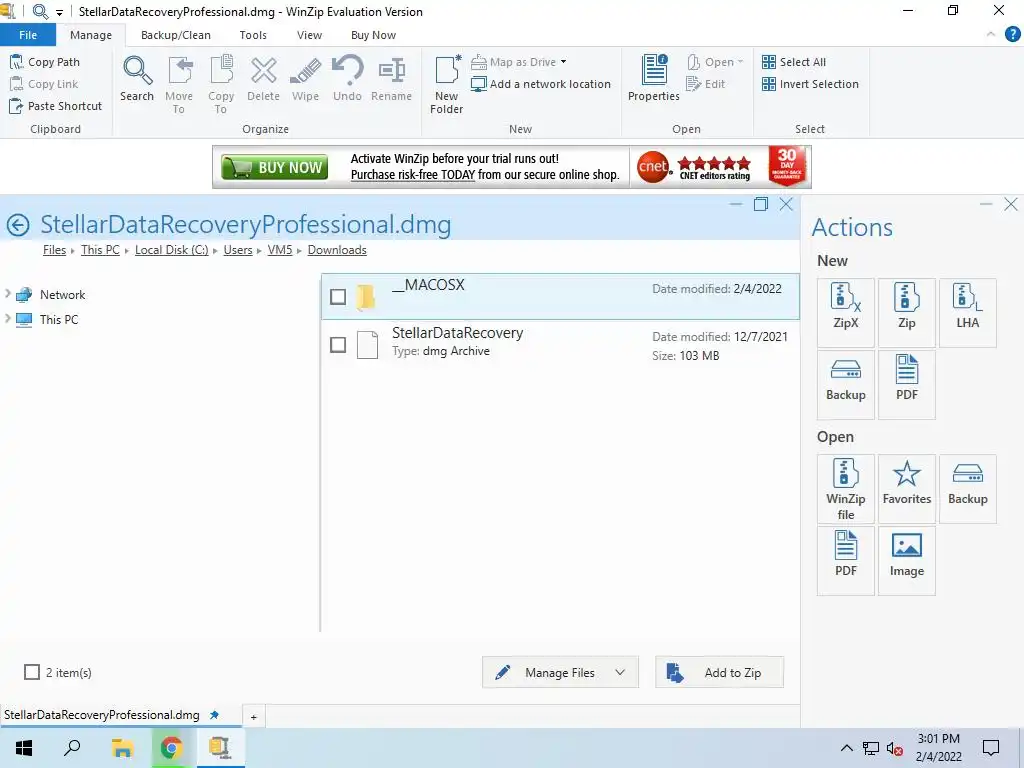This screenshot has width=1024, height=768.
Task: Switch to the Tools tab
Action: (253, 35)
